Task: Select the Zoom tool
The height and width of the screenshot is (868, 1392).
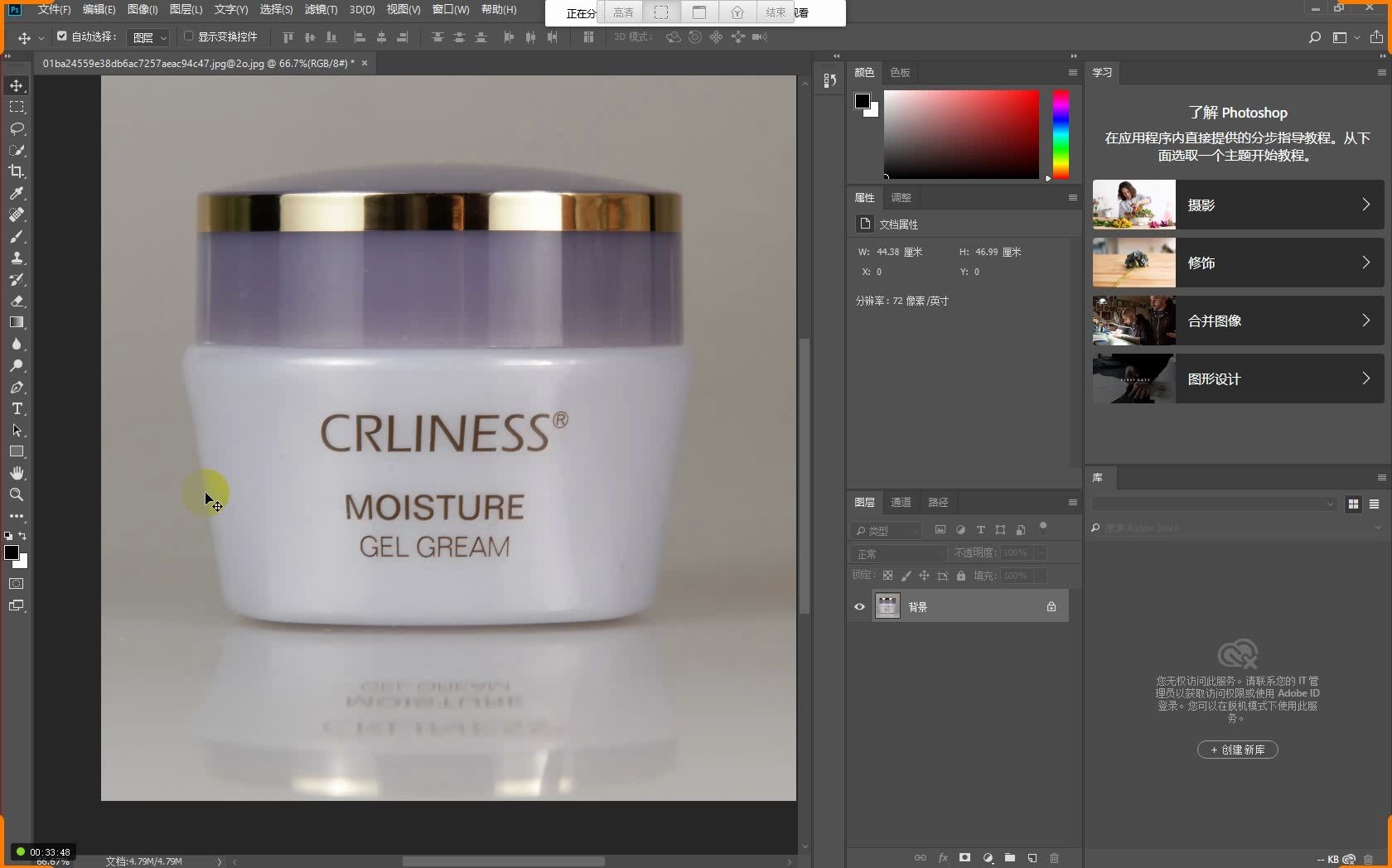Action: click(x=17, y=494)
